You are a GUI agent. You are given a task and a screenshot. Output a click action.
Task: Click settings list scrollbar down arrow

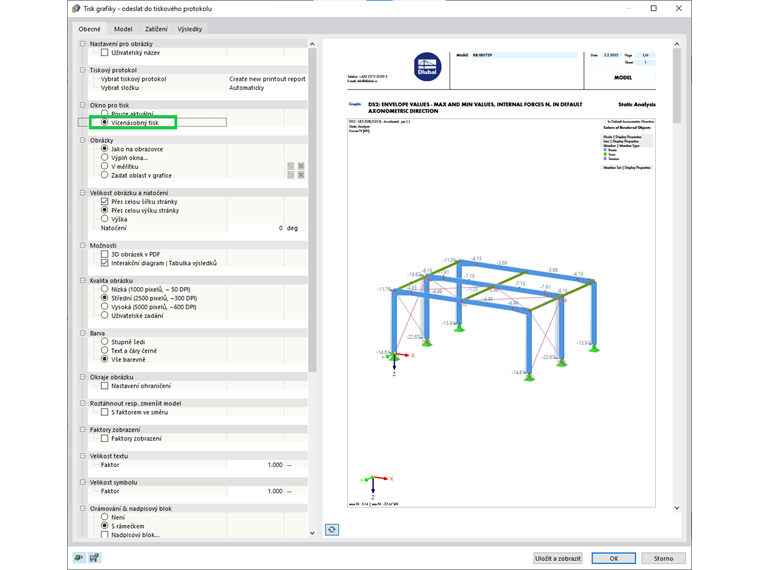312,533
